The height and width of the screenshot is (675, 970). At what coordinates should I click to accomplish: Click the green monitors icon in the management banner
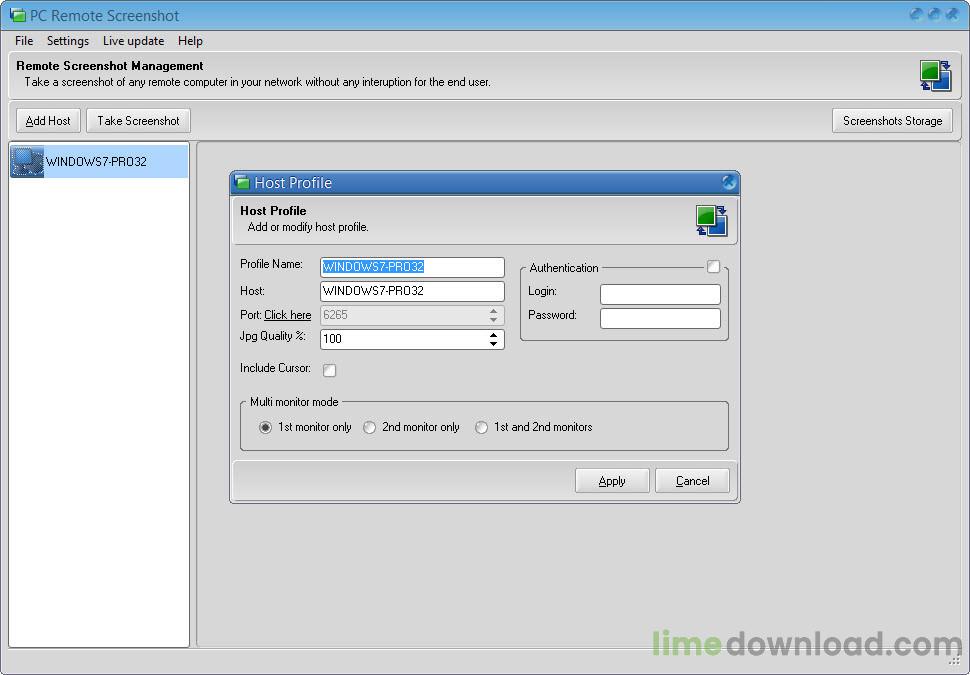(934, 75)
